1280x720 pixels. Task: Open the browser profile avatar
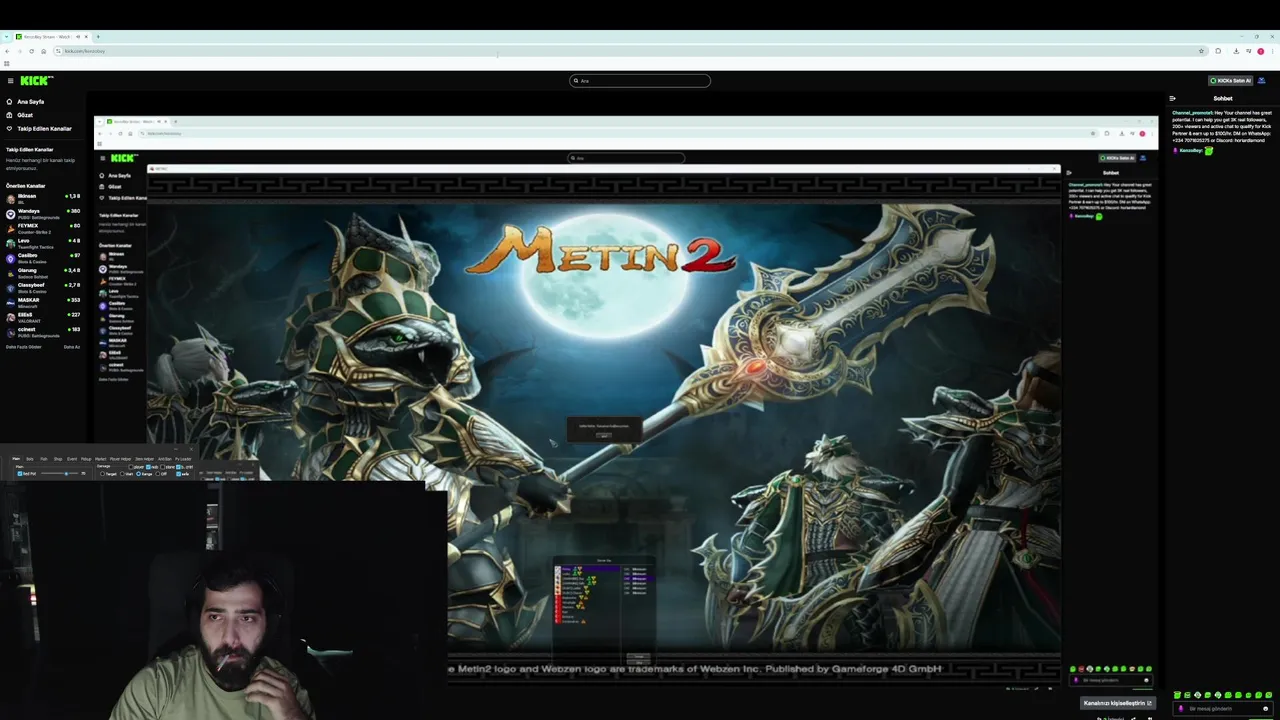[1261, 51]
